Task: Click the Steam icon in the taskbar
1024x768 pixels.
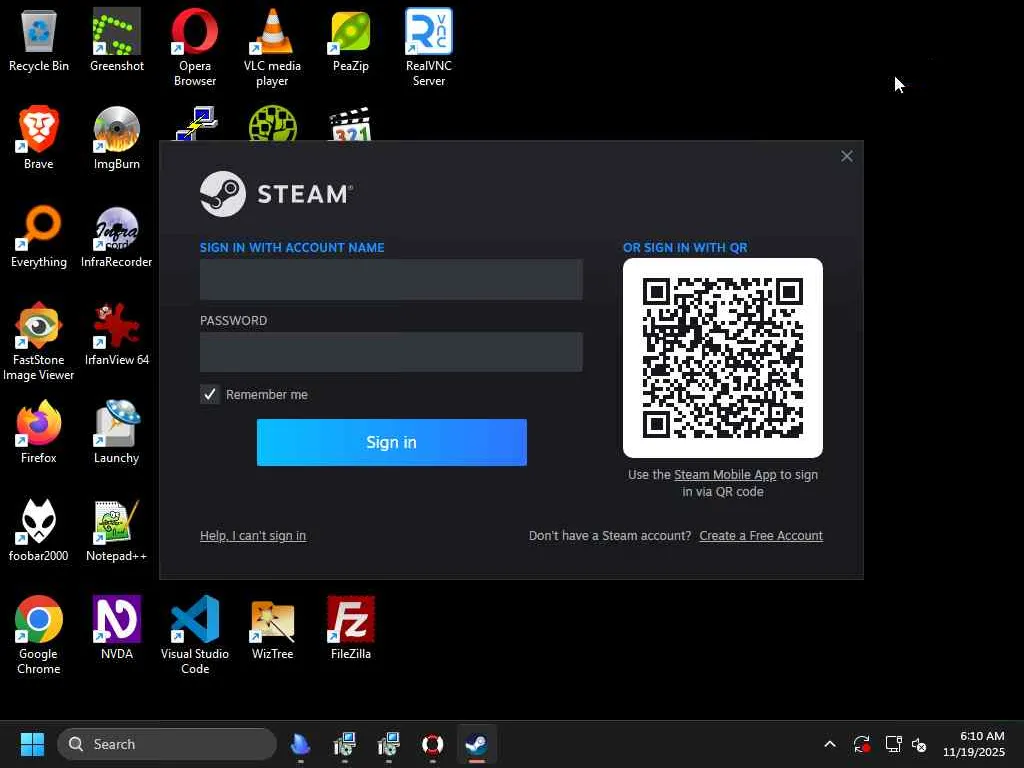Action: pyautogui.click(x=476, y=744)
